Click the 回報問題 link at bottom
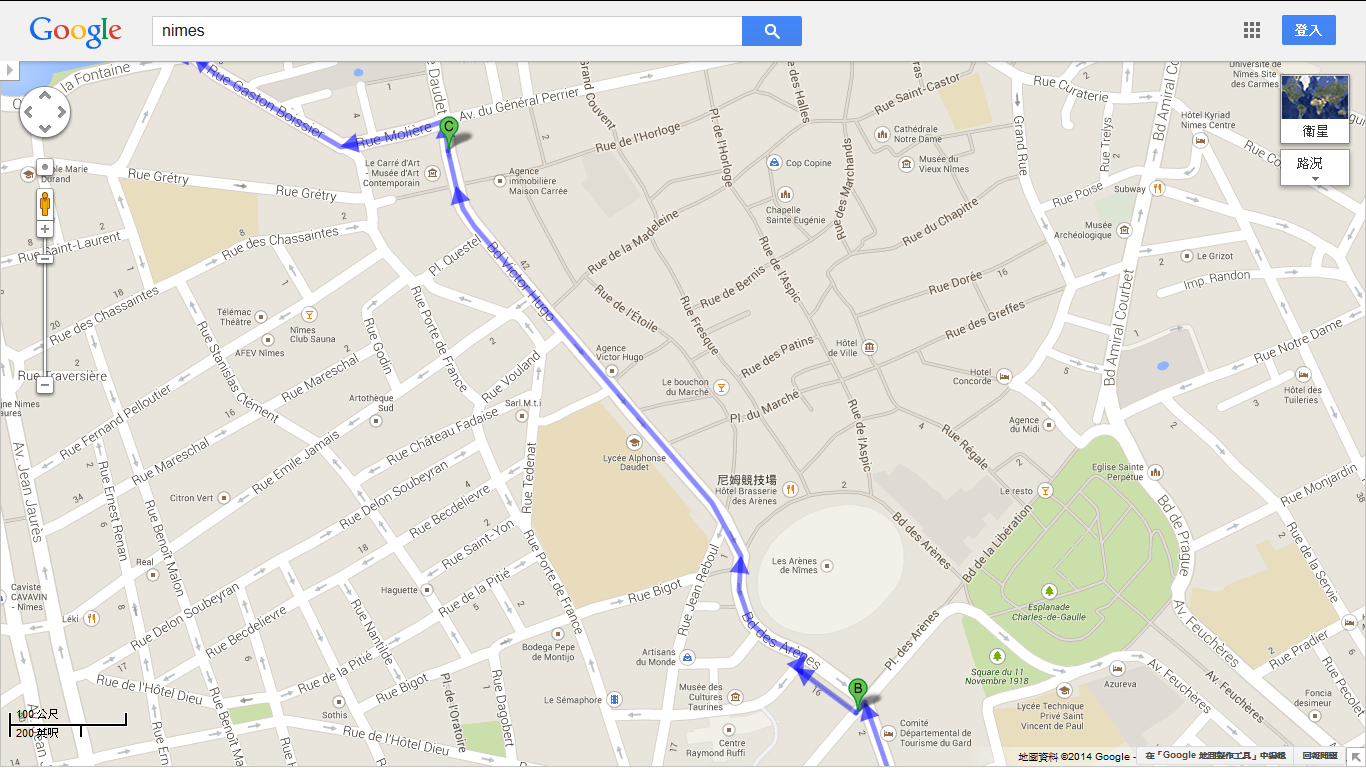 click(1320, 757)
